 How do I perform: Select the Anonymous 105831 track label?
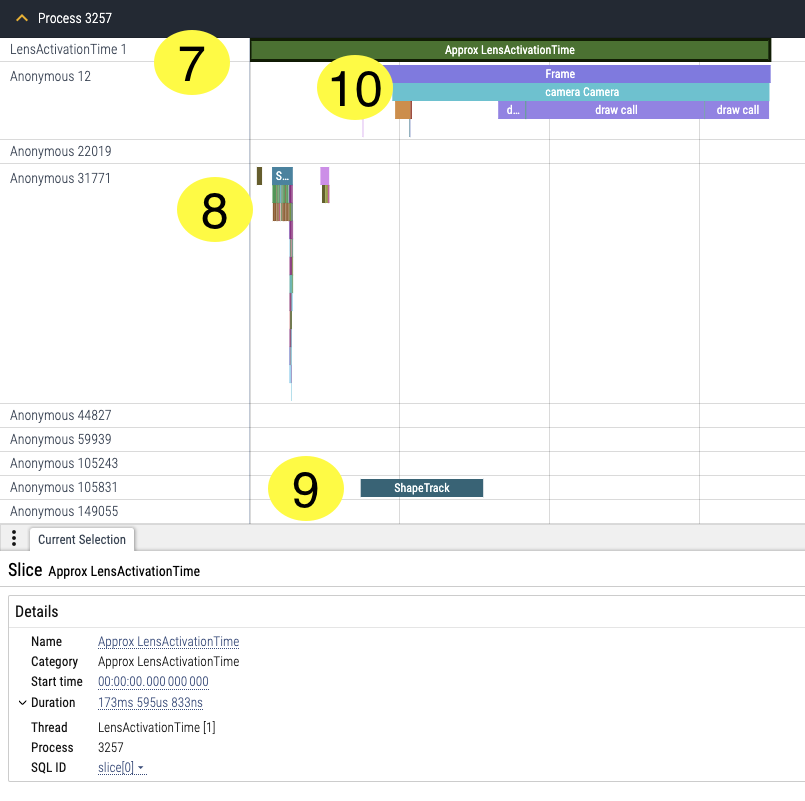click(64, 488)
